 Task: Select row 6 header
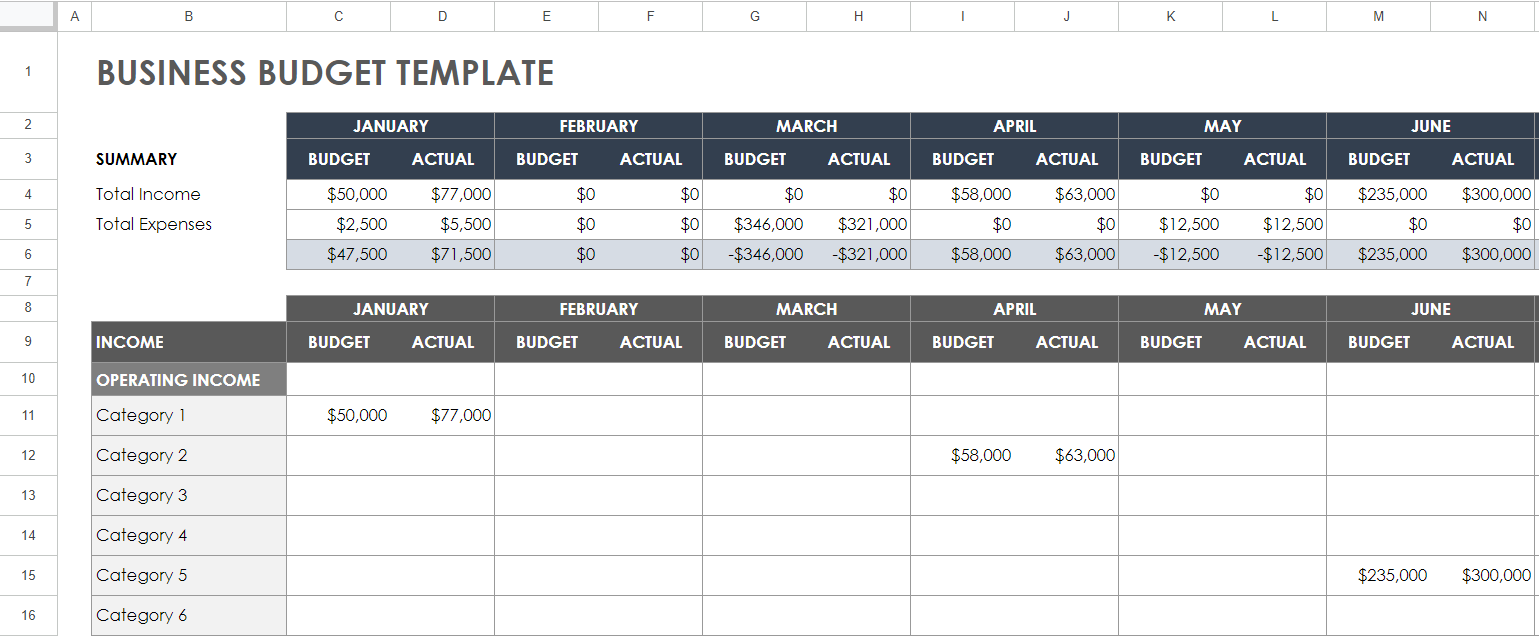[28, 254]
